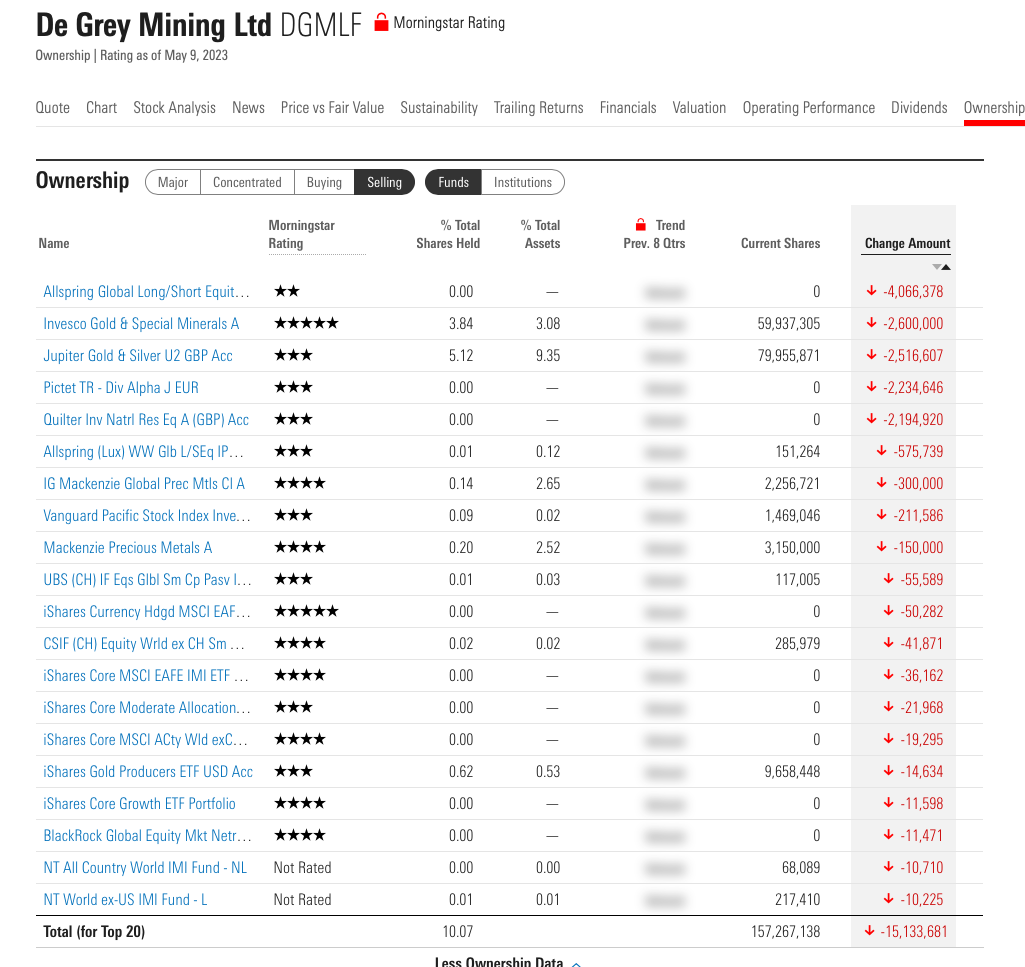Viewport: 1025px width, 967px height.
Task: Click the % Total Assets column header
Action: coord(541,234)
